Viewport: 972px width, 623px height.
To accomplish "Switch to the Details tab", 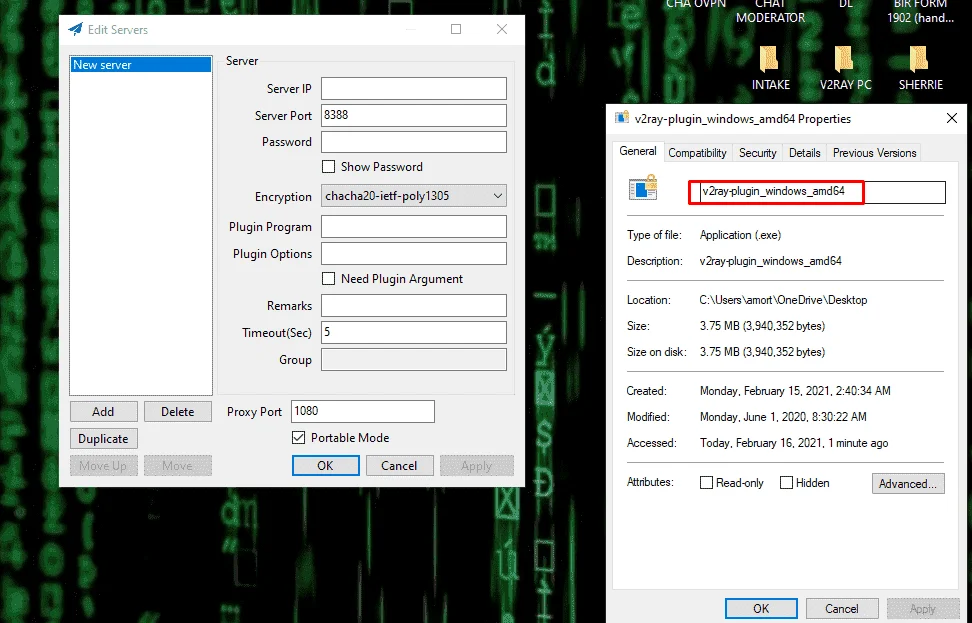I will [805, 152].
